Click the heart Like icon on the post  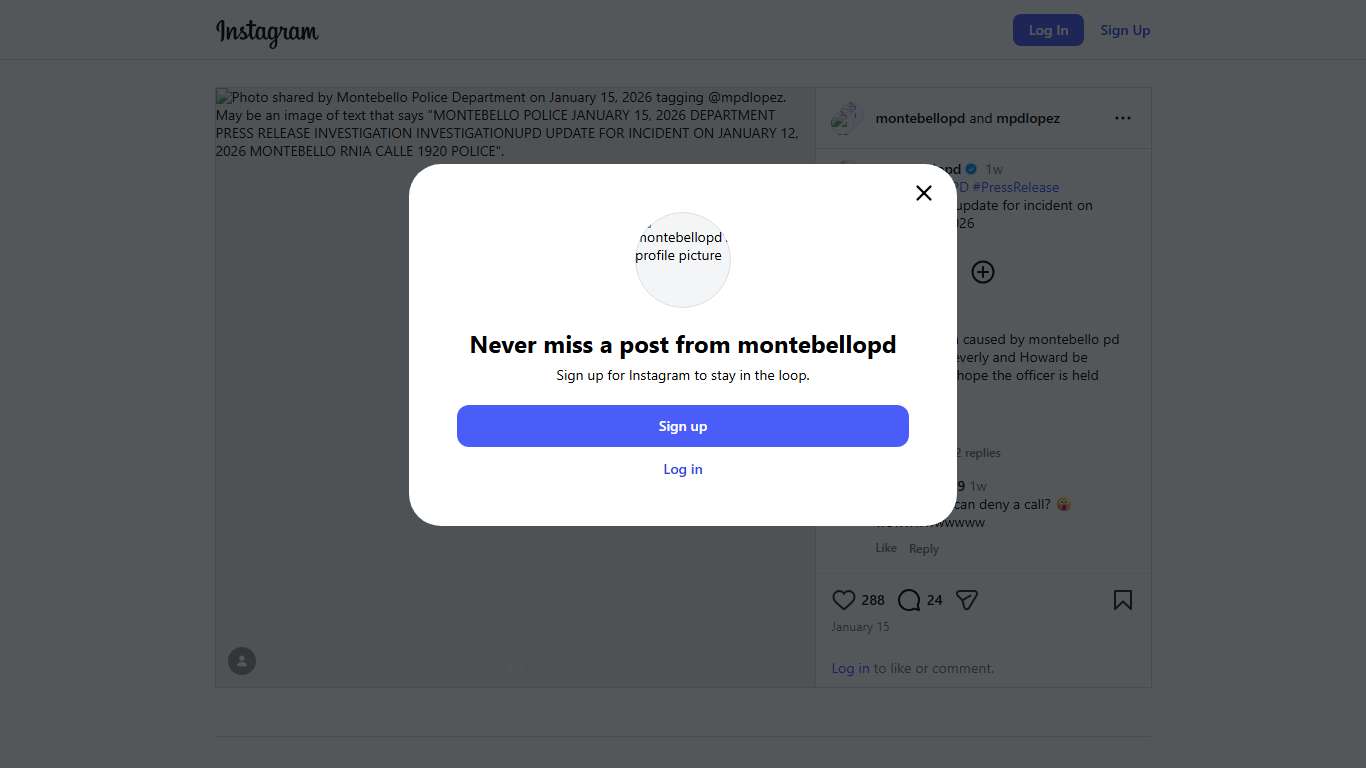pyautogui.click(x=844, y=600)
